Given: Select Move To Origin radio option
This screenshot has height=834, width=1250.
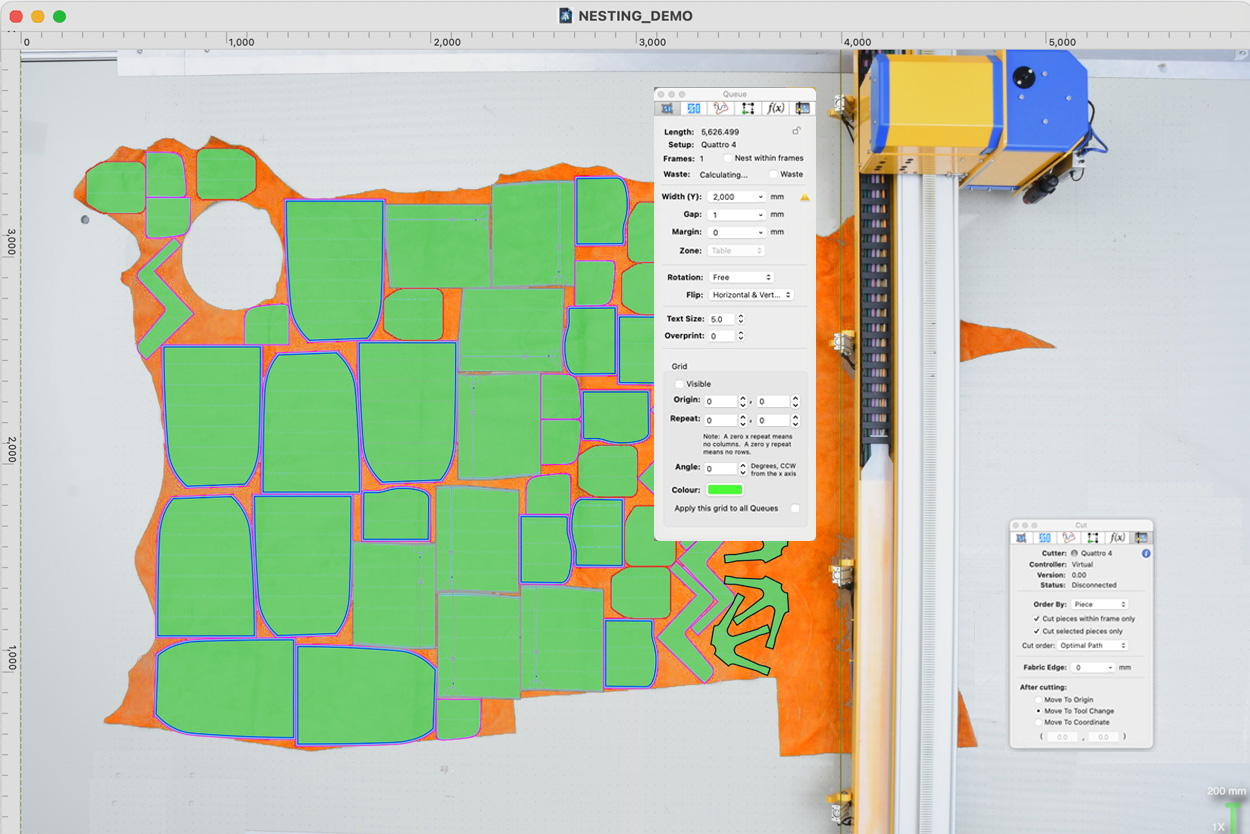Looking at the screenshot, I should [x=1037, y=700].
